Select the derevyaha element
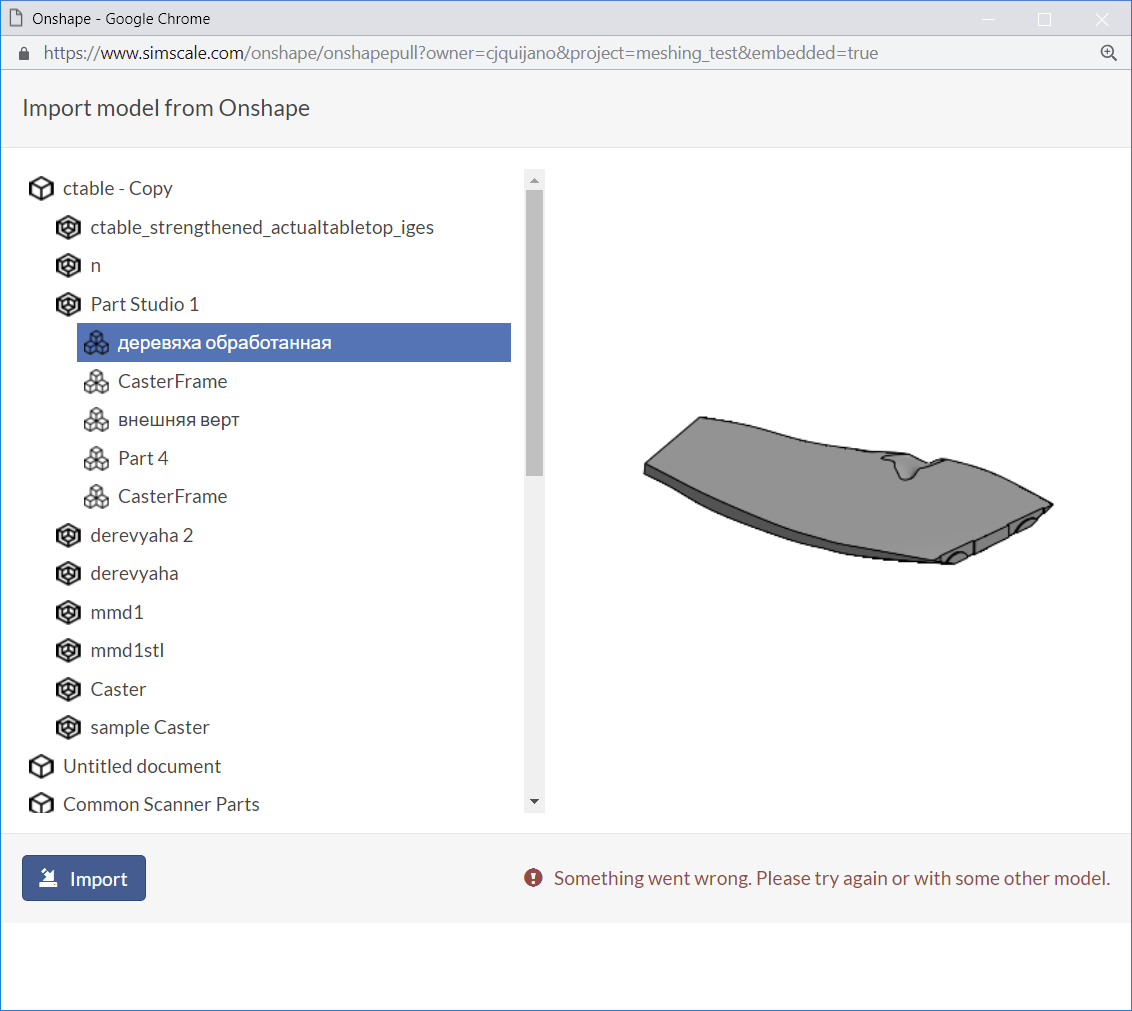Image resolution: width=1132 pixels, height=1011 pixels. click(x=134, y=573)
